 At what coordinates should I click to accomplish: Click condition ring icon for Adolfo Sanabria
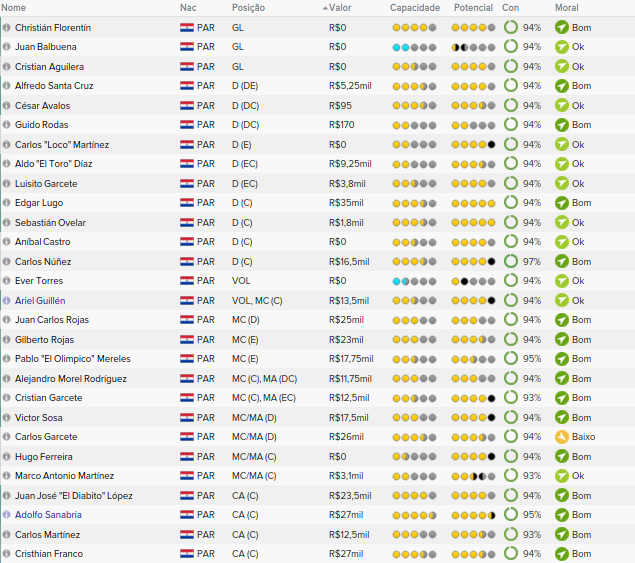pos(511,514)
